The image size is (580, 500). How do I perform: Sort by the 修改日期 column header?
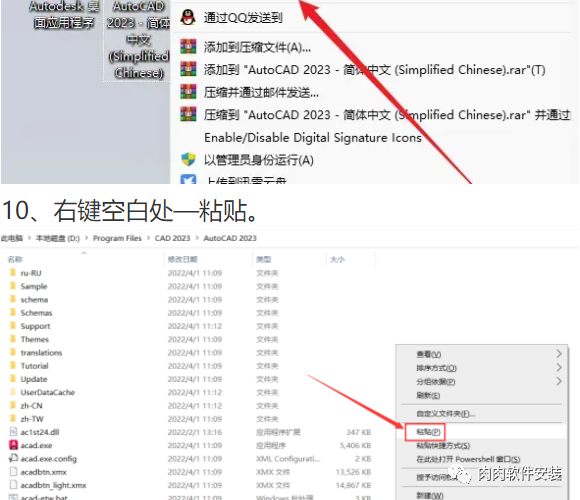183,259
